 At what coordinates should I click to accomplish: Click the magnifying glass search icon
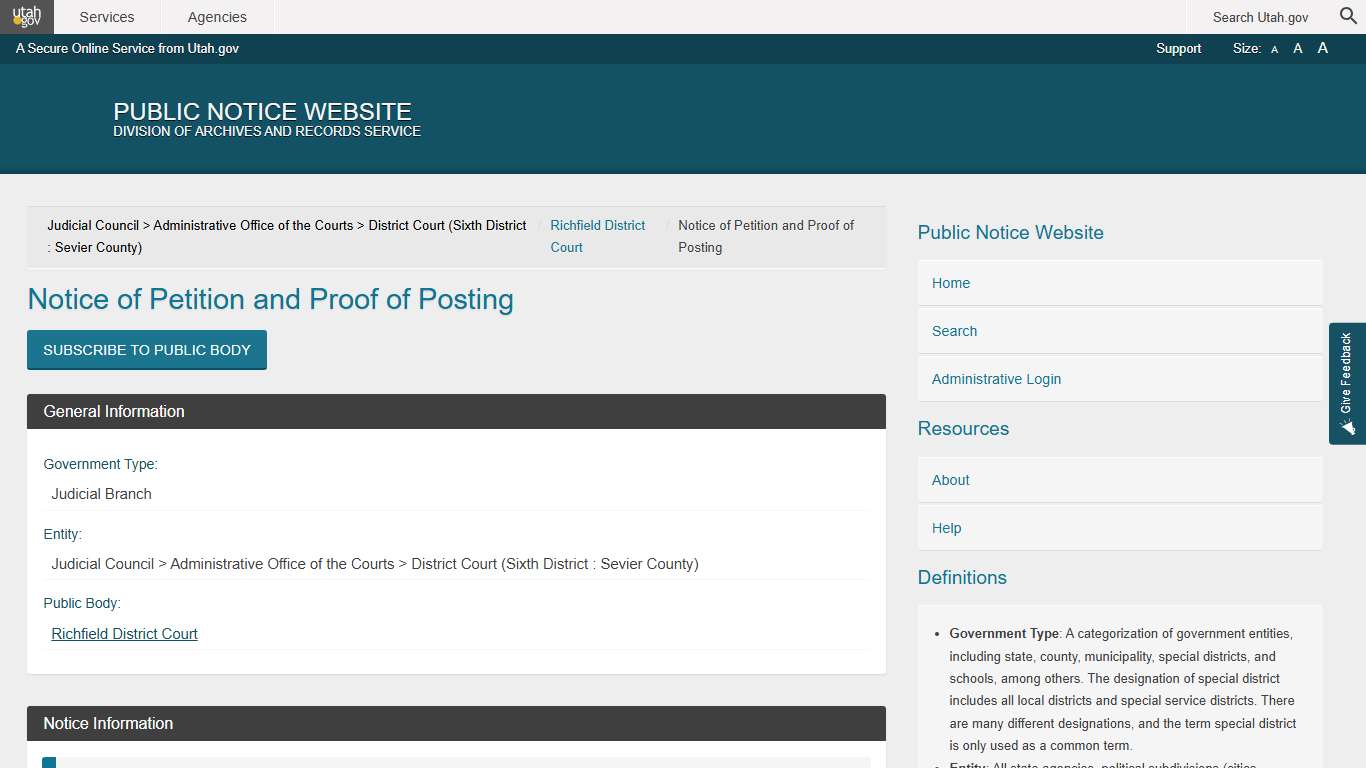click(1347, 16)
